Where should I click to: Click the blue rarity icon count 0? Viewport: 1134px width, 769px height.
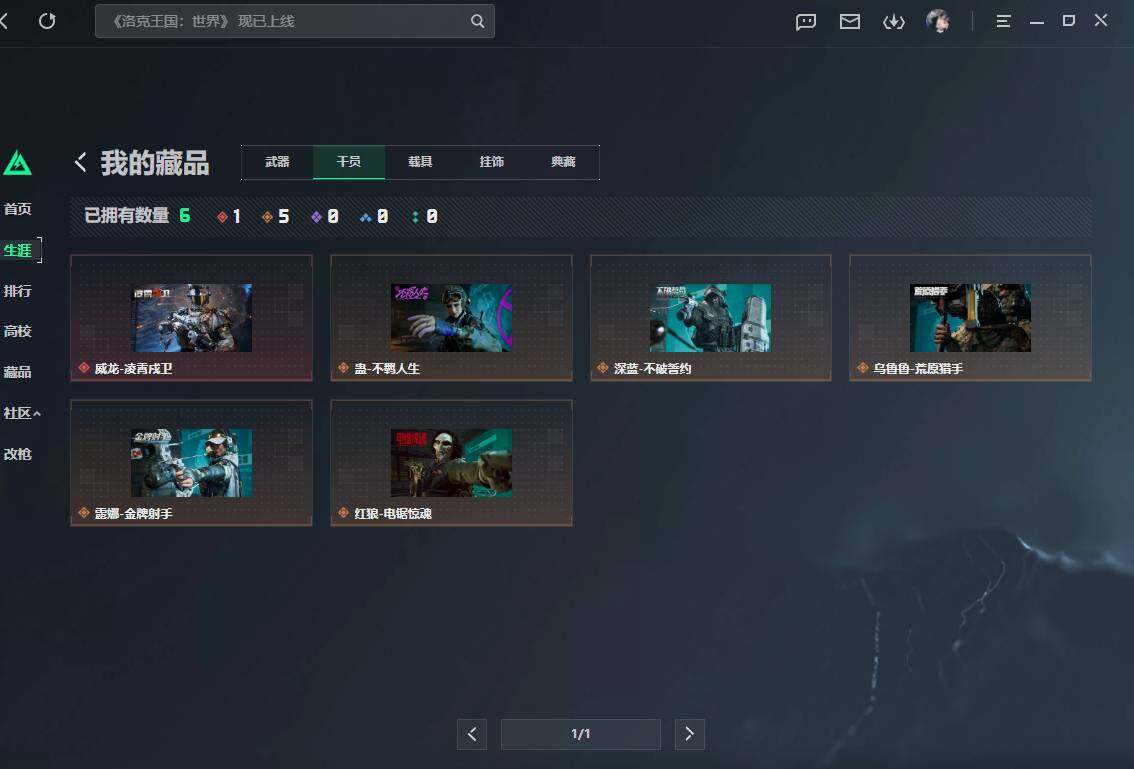point(374,216)
